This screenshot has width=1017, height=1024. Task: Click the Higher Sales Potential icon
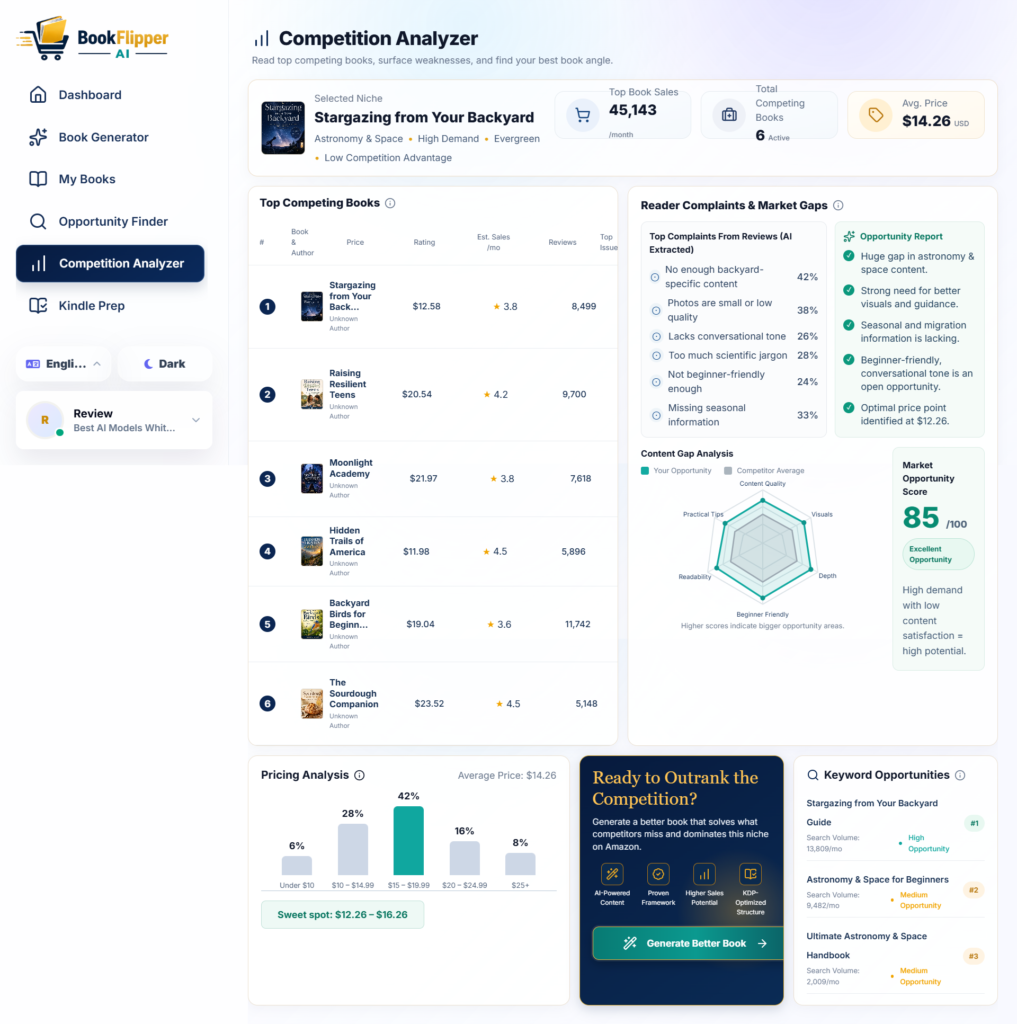tap(704, 874)
